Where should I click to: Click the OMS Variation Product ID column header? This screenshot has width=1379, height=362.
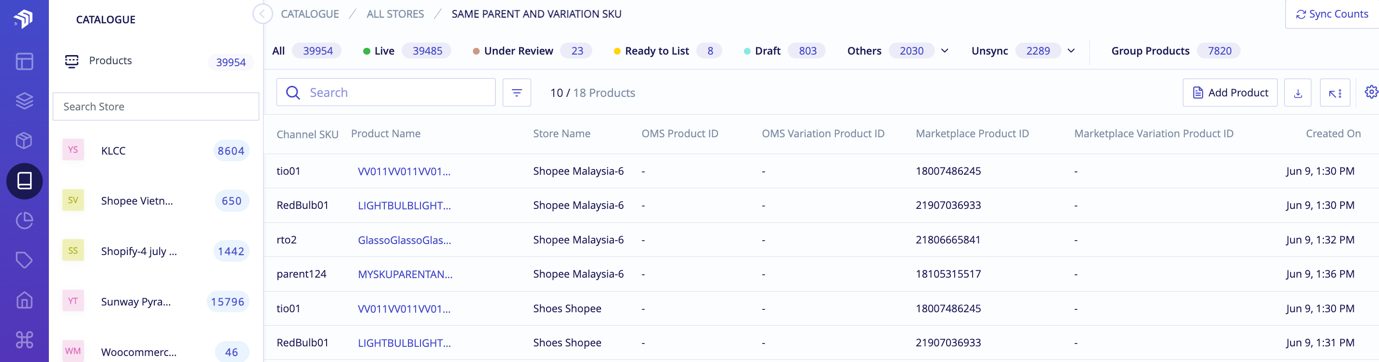pyautogui.click(x=823, y=133)
